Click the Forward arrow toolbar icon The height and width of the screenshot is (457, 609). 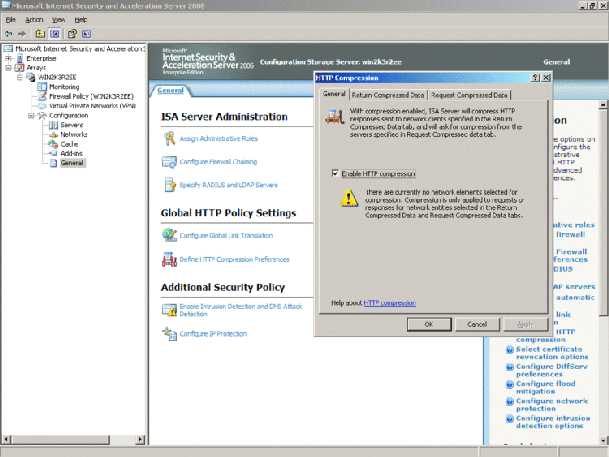[22, 34]
